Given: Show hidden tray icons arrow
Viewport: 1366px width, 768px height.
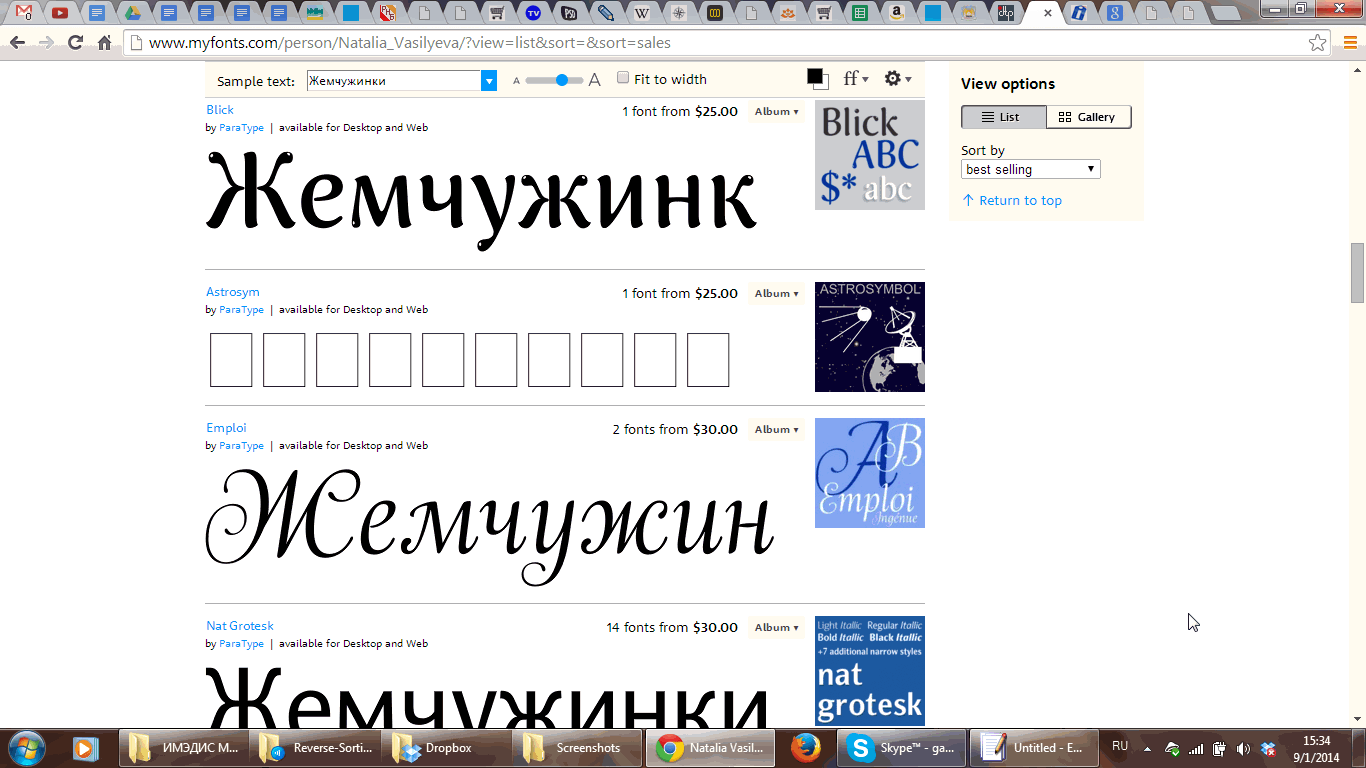Looking at the screenshot, I should [x=1147, y=748].
